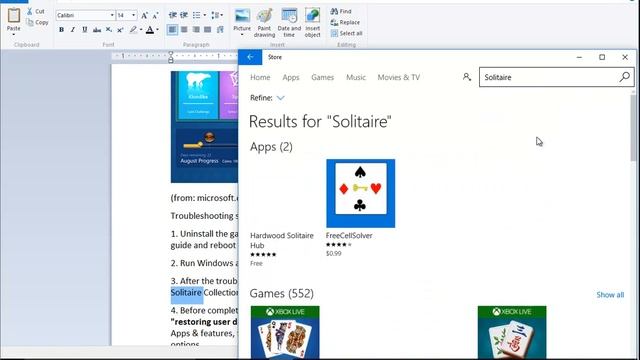The height and width of the screenshot is (360, 640).
Task: Click the Free price under Hardwood Solitaire Hub
Action: coord(256,263)
